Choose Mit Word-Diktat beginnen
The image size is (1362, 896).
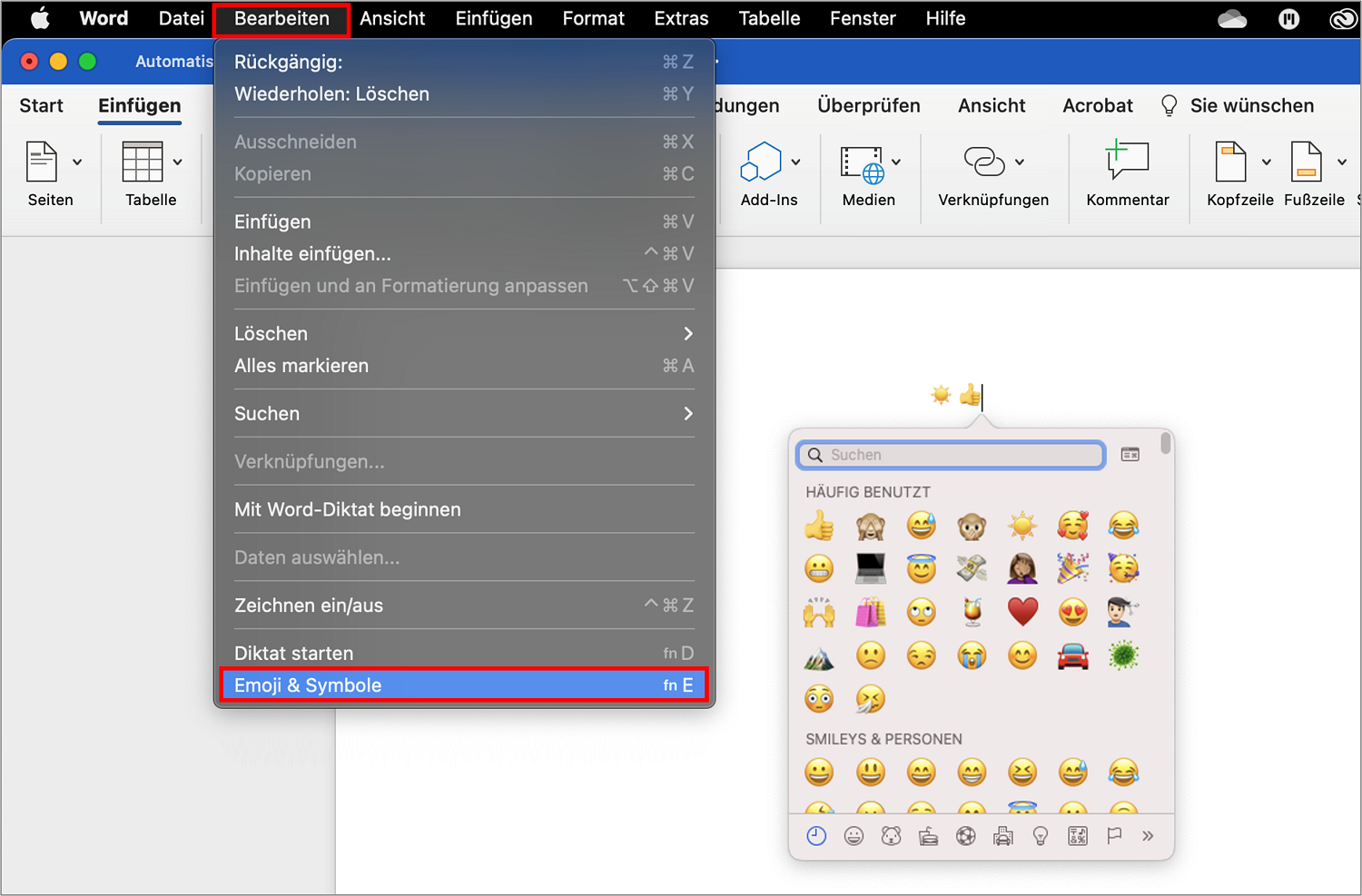(464, 509)
